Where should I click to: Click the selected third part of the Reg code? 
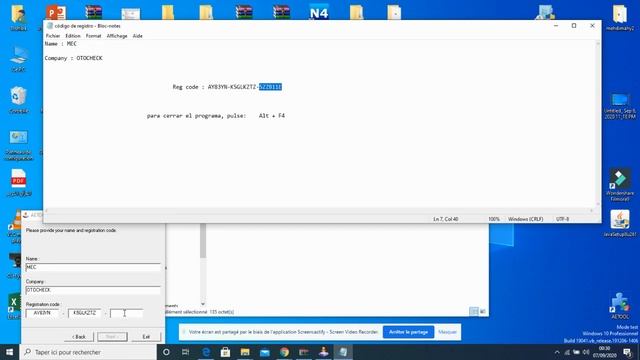click(x=270, y=87)
